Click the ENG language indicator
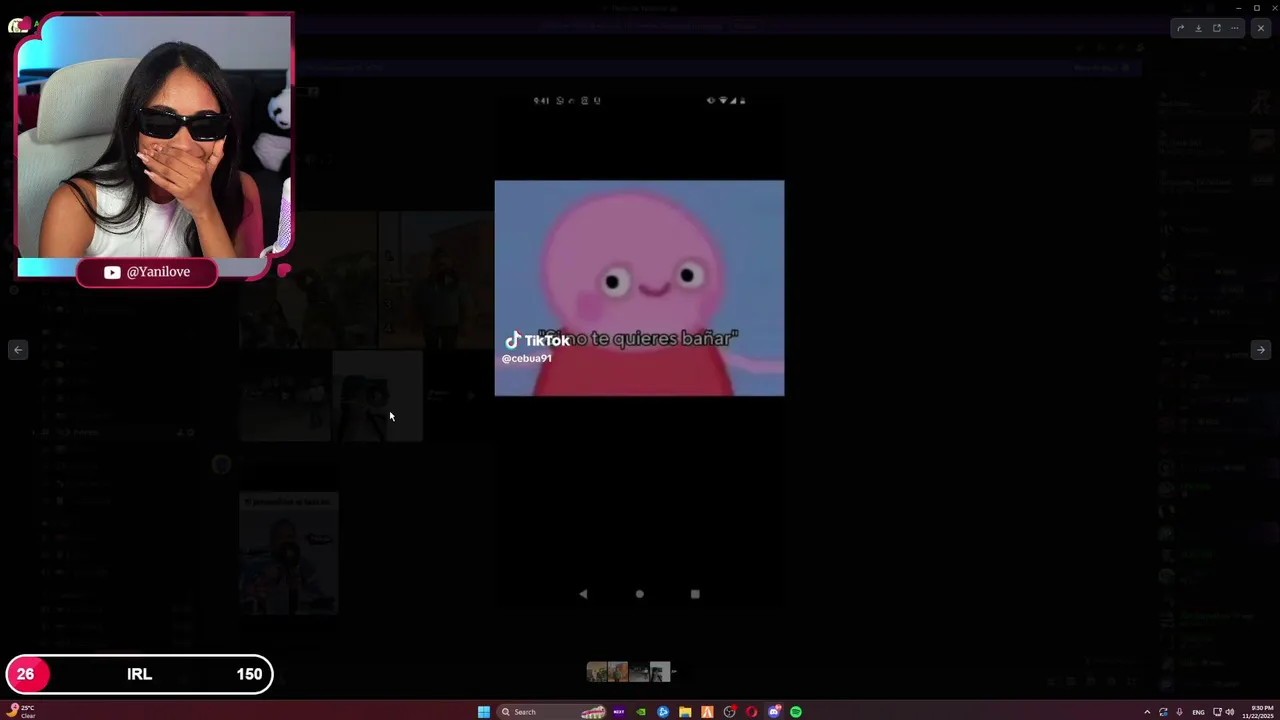The width and height of the screenshot is (1280, 720). point(1198,712)
